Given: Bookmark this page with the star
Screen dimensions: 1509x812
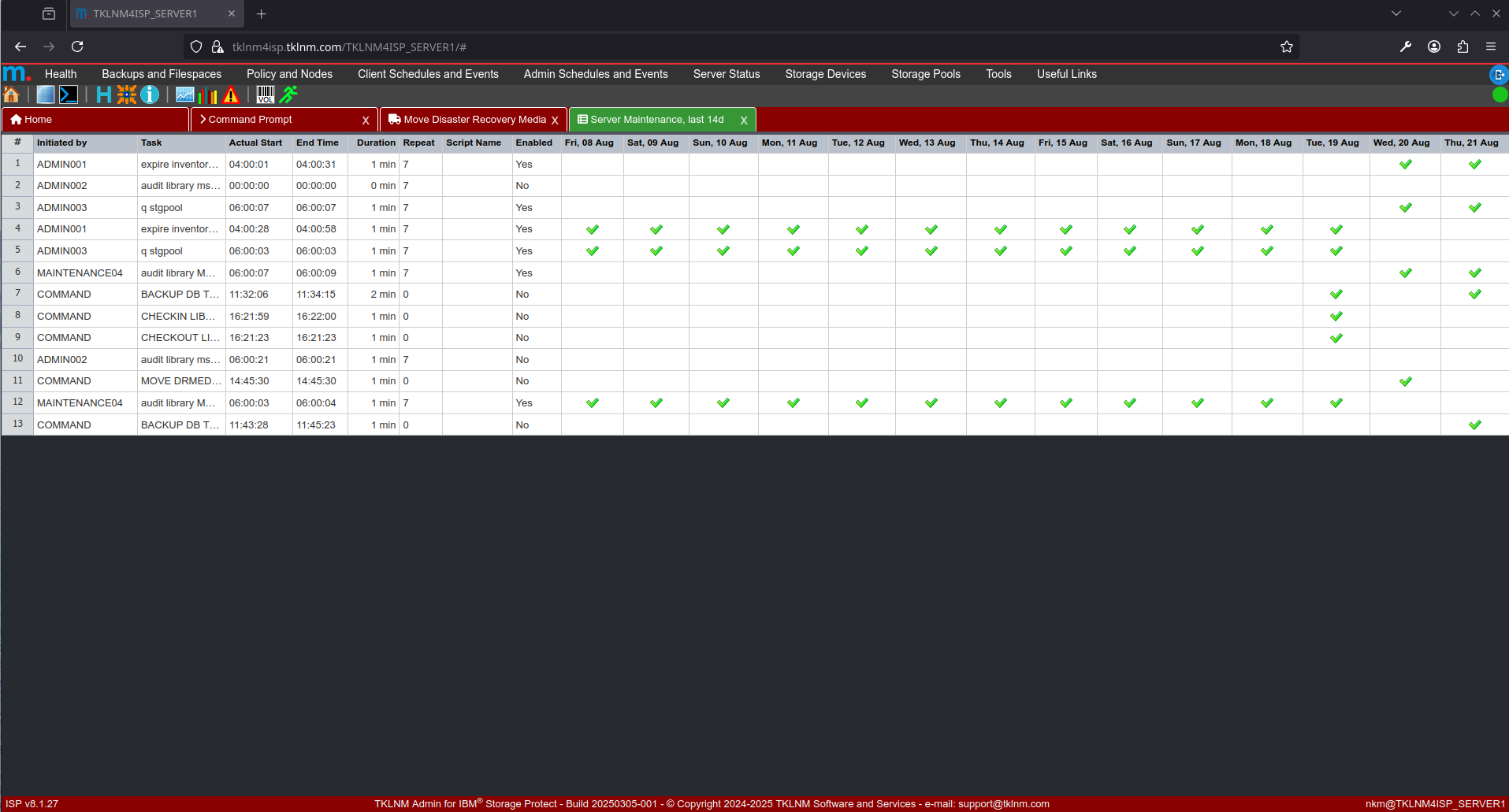Looking at the screenshot, I should (1287, 47).
